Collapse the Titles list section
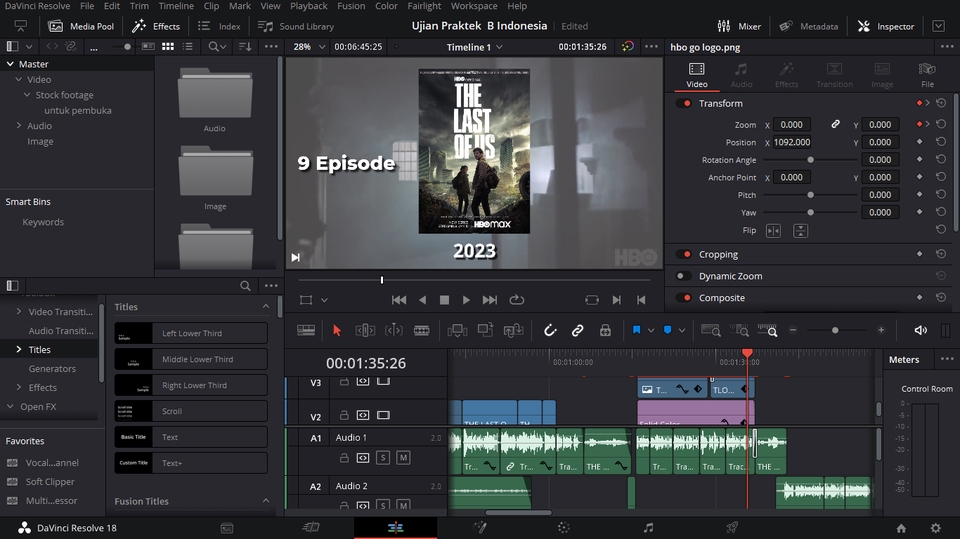 (266, 306)
